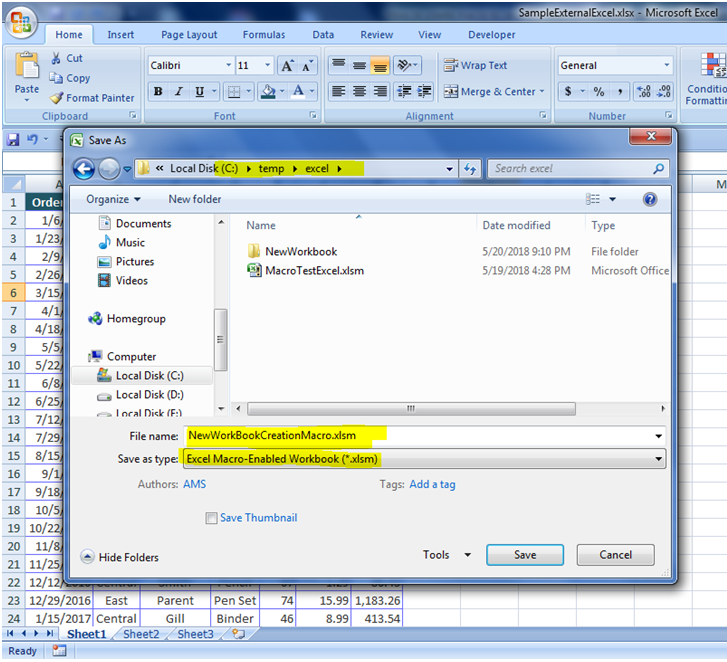Click Decrease Decimal icon
The width and height of the screenshot is (727, 662).
(x=663, y=91)
